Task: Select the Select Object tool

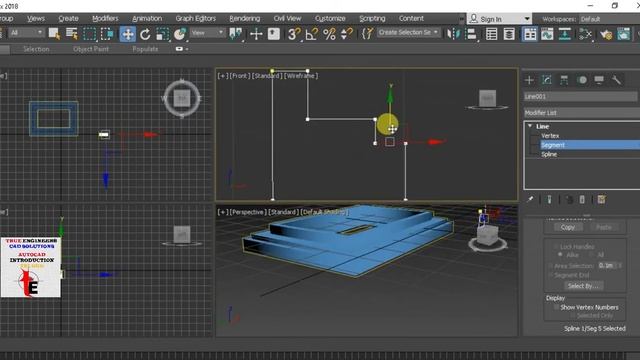Action: point(54,33)
